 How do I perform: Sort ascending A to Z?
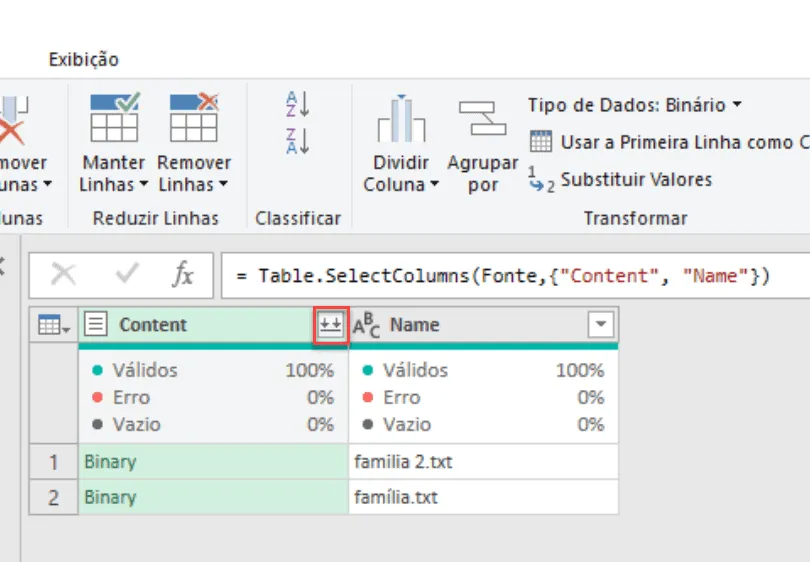298,104
